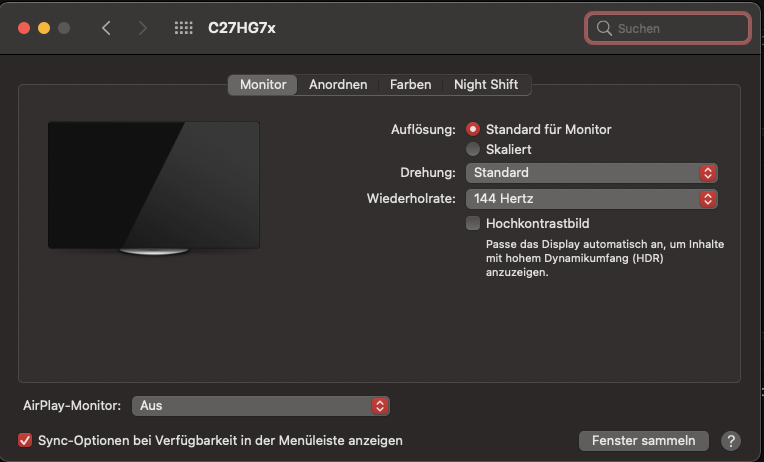Switch to the Monitor tab
Image resolution: width=764 pixels, height=462 pixels.
(263, 85)
